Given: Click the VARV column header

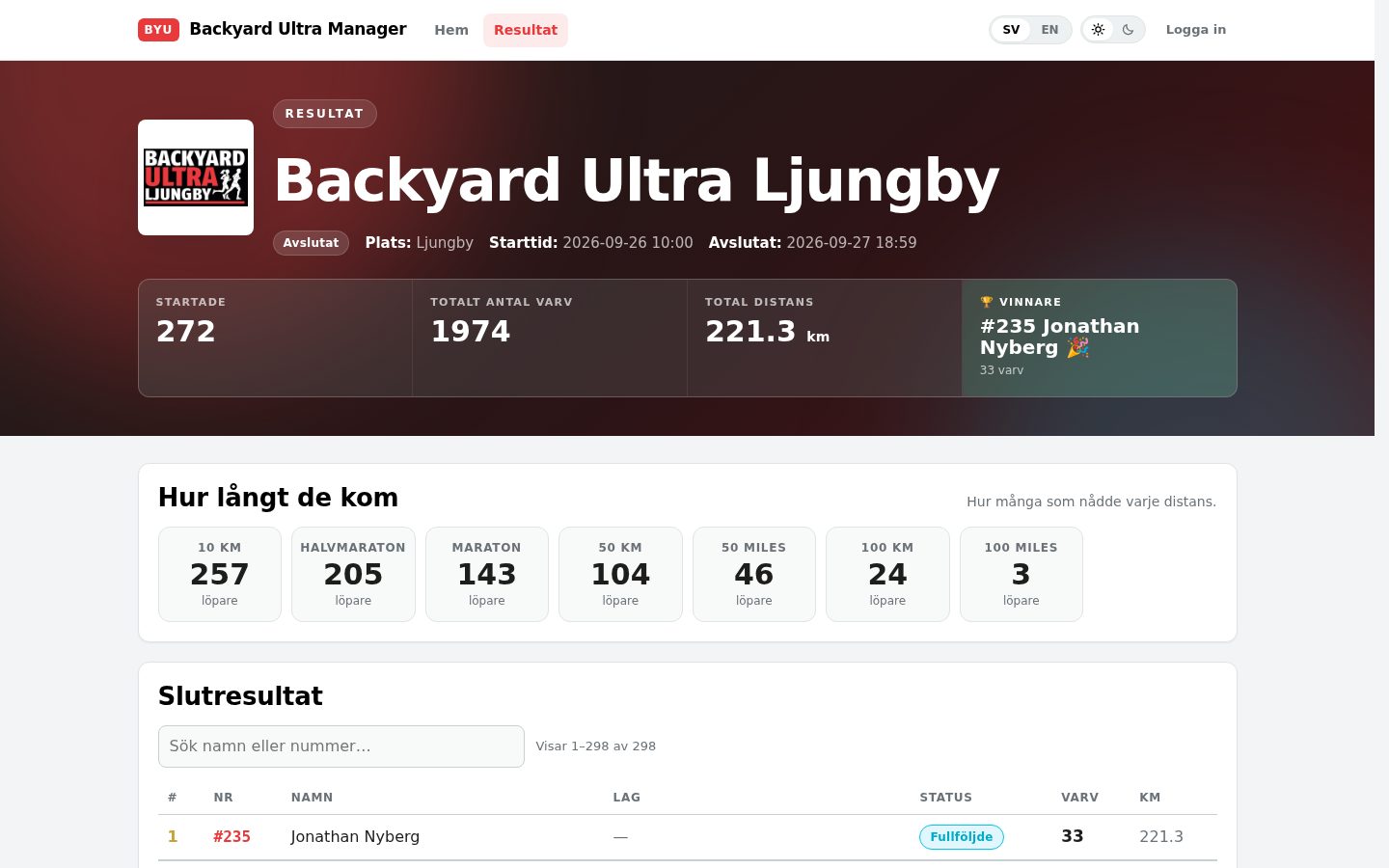Looking at the screenshot, I should click(x=1079, y=798).
